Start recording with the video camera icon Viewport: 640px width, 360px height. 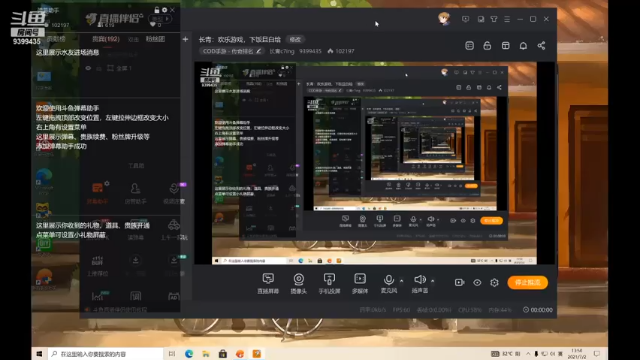[x=459, y=282]
